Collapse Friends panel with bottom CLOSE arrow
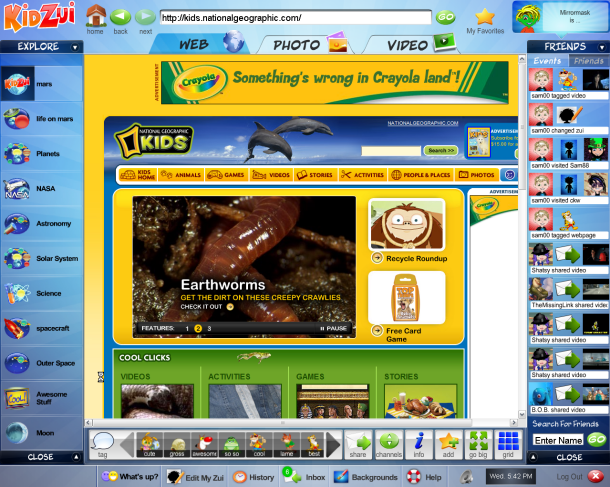 point(533,457)
